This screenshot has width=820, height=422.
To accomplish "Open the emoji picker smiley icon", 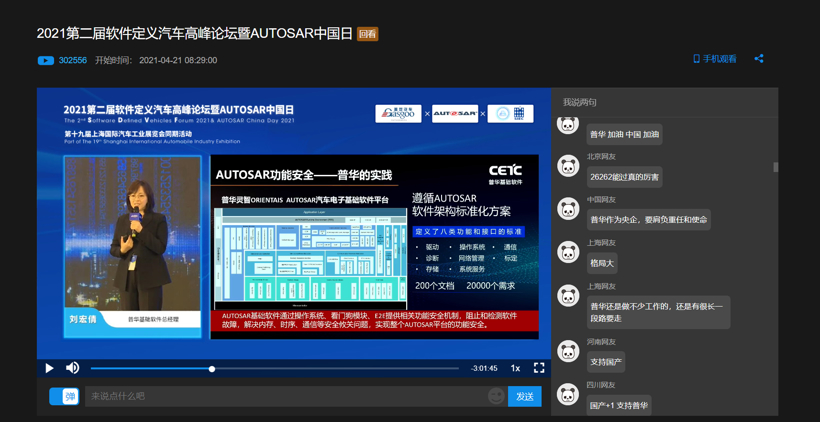I will pos(496,396).
